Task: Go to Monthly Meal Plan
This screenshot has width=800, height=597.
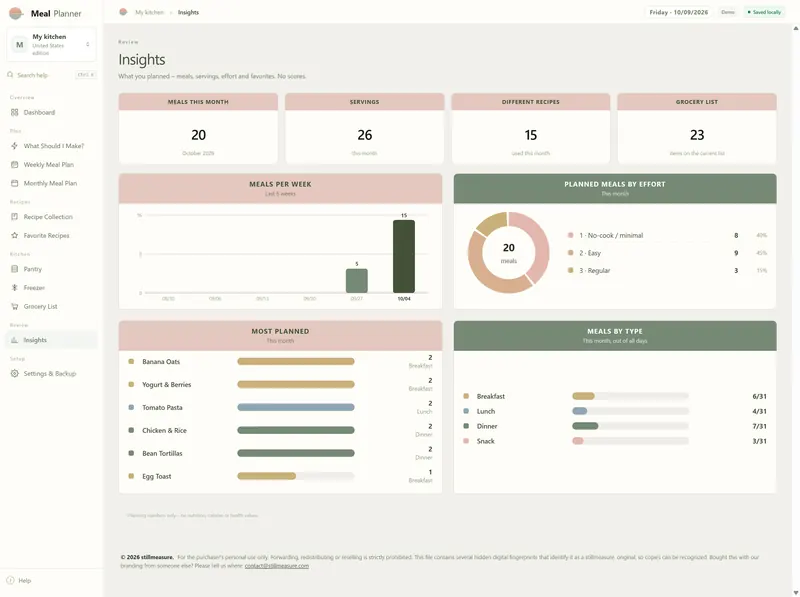Action: (51, 183)
